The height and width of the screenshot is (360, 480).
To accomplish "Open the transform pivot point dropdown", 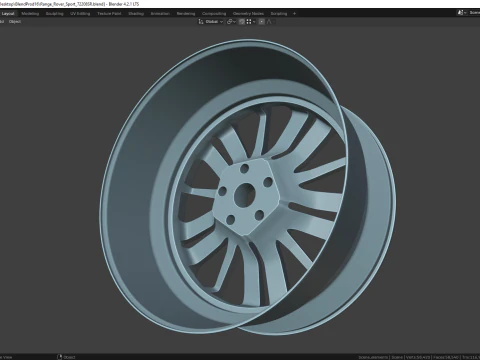I will (x=231, y=22).
